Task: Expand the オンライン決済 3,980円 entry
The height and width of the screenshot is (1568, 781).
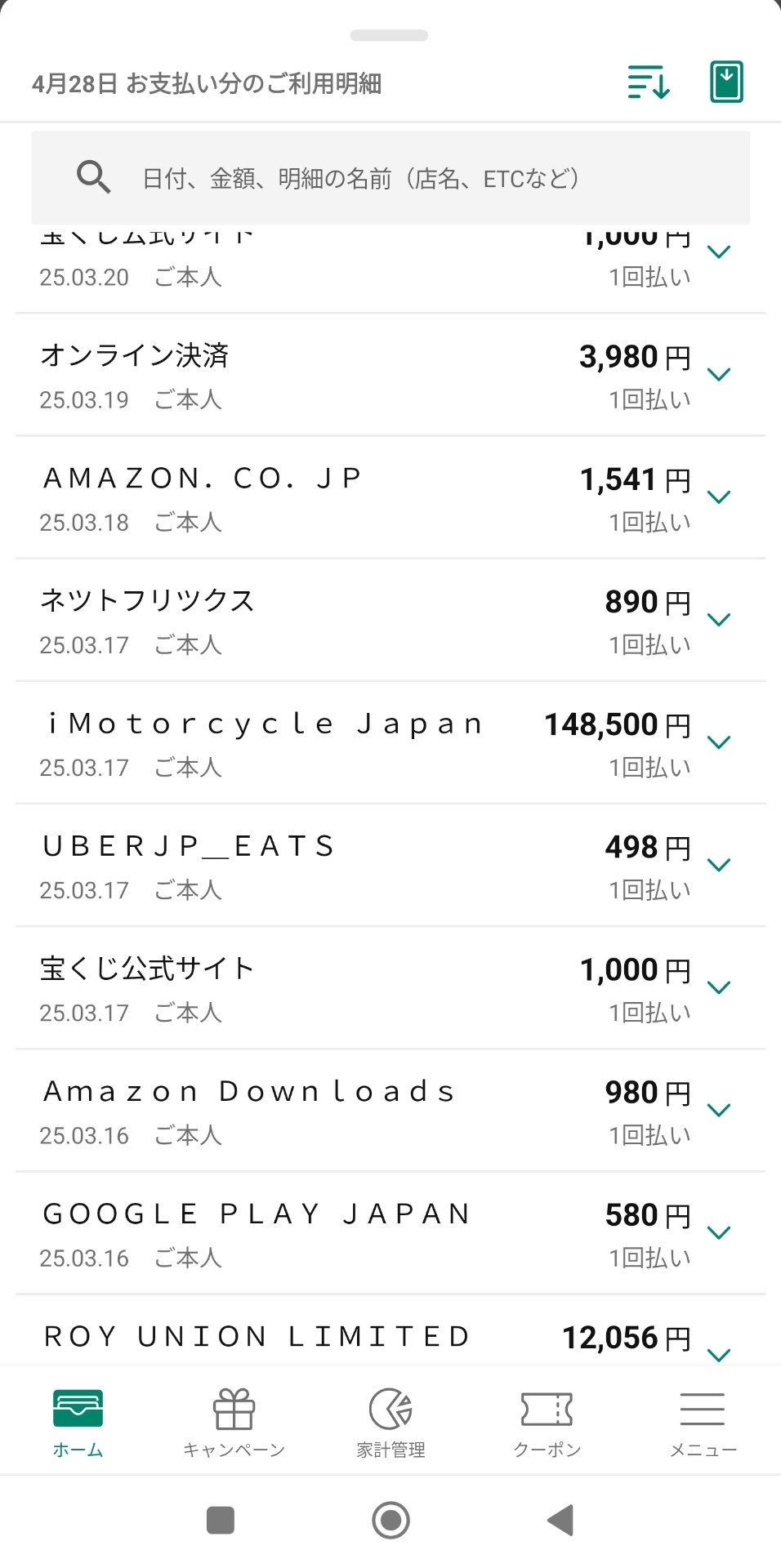Action: pyautogui.click(x=718, y=375)
